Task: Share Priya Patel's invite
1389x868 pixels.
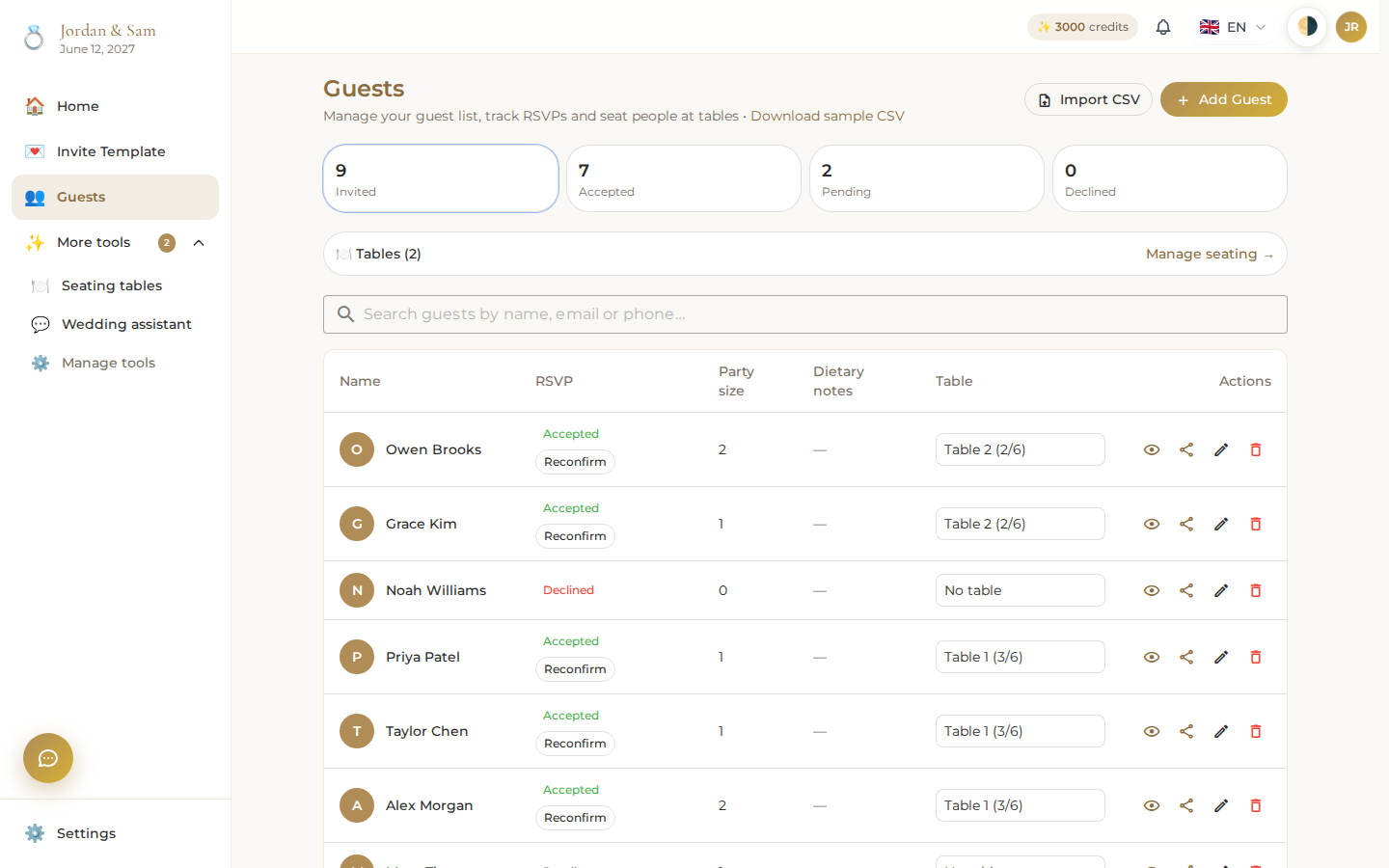Action: click(1186, 657)
